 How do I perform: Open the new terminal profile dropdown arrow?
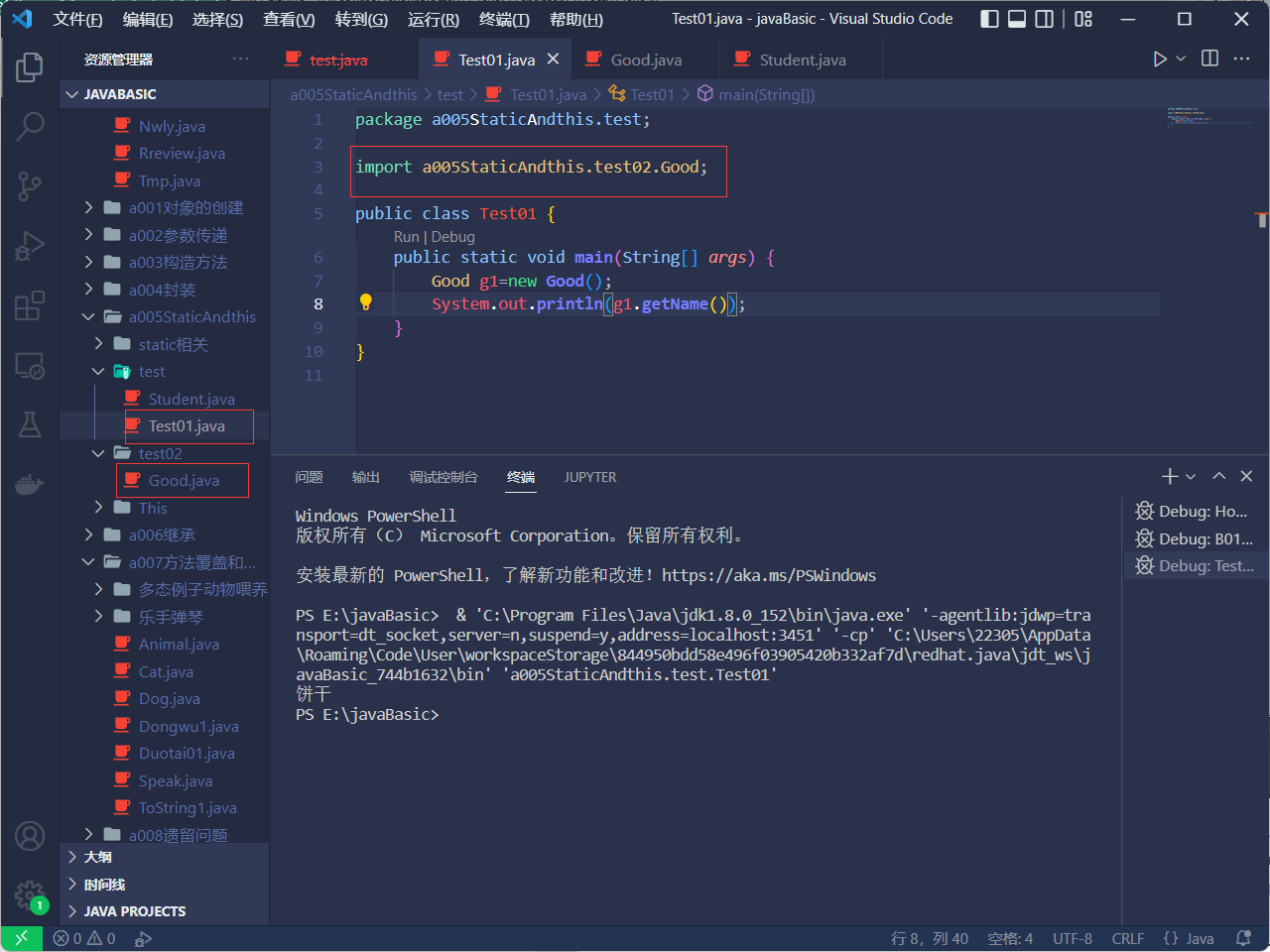(1192, 477)
